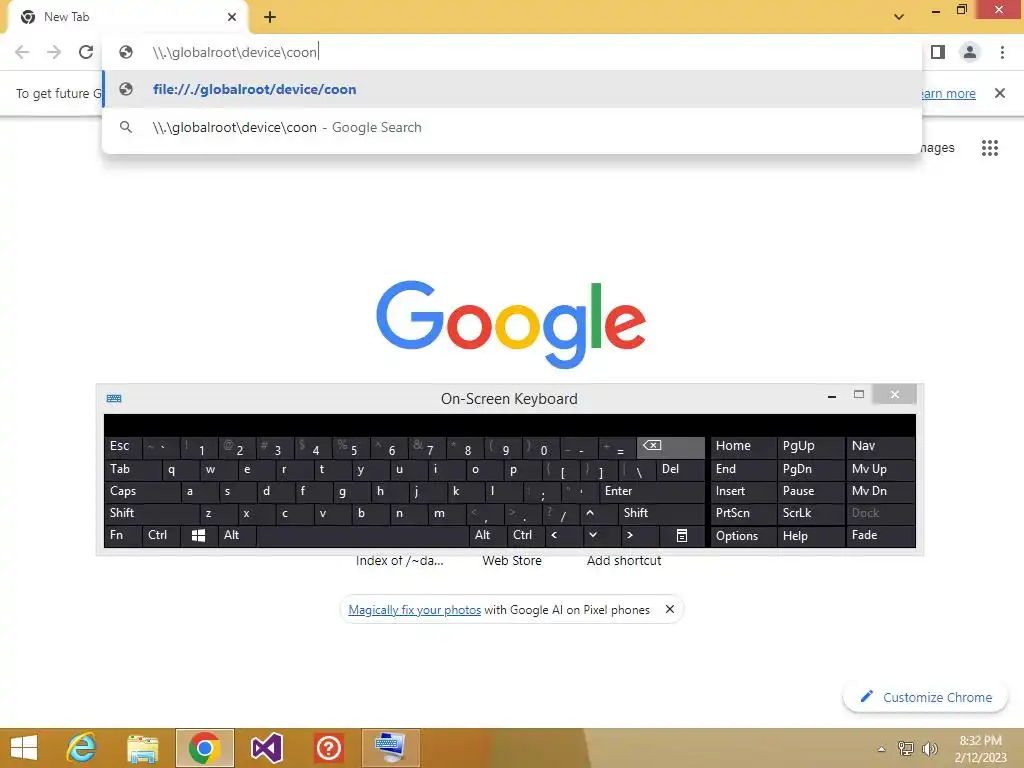This screenshot has height=768, width=1024.
Task: Toggle the left Ctrl key
Action: 161,536
